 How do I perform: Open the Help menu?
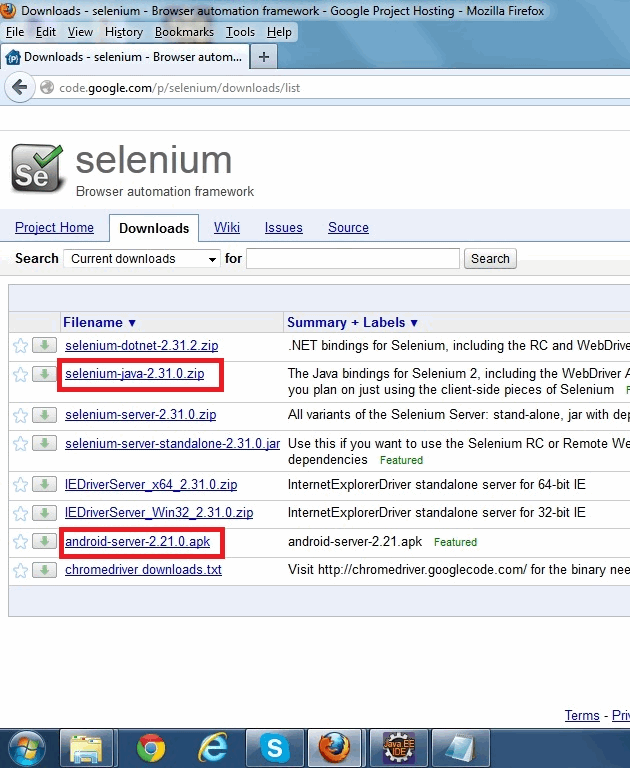click(279, 32)
